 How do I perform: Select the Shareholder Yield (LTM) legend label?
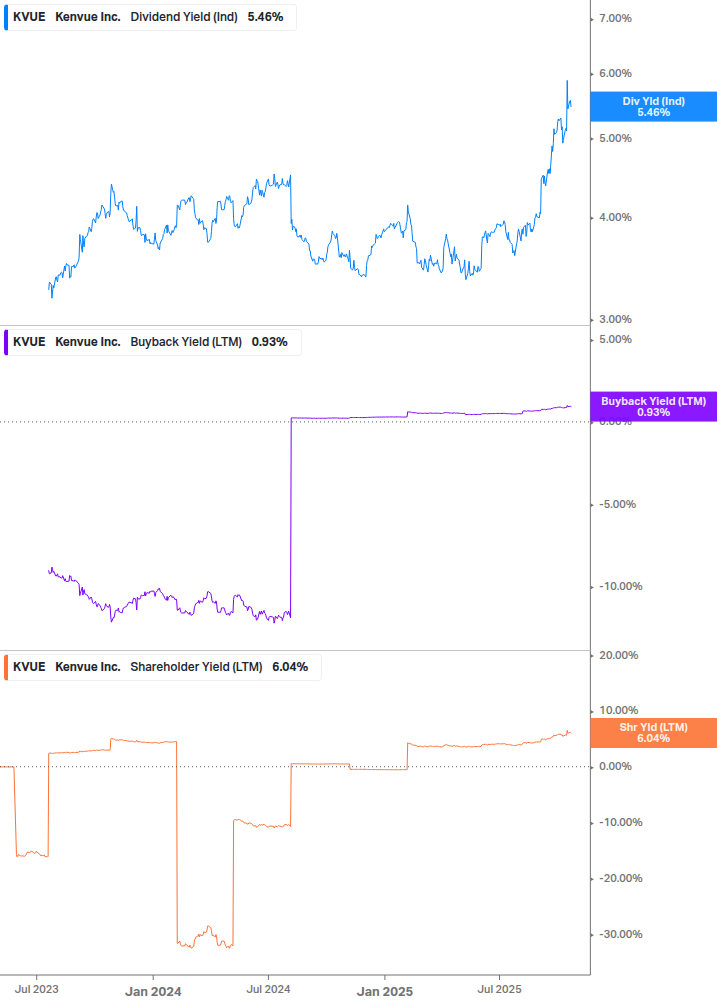pyautogui.click(x=197, y=667)
